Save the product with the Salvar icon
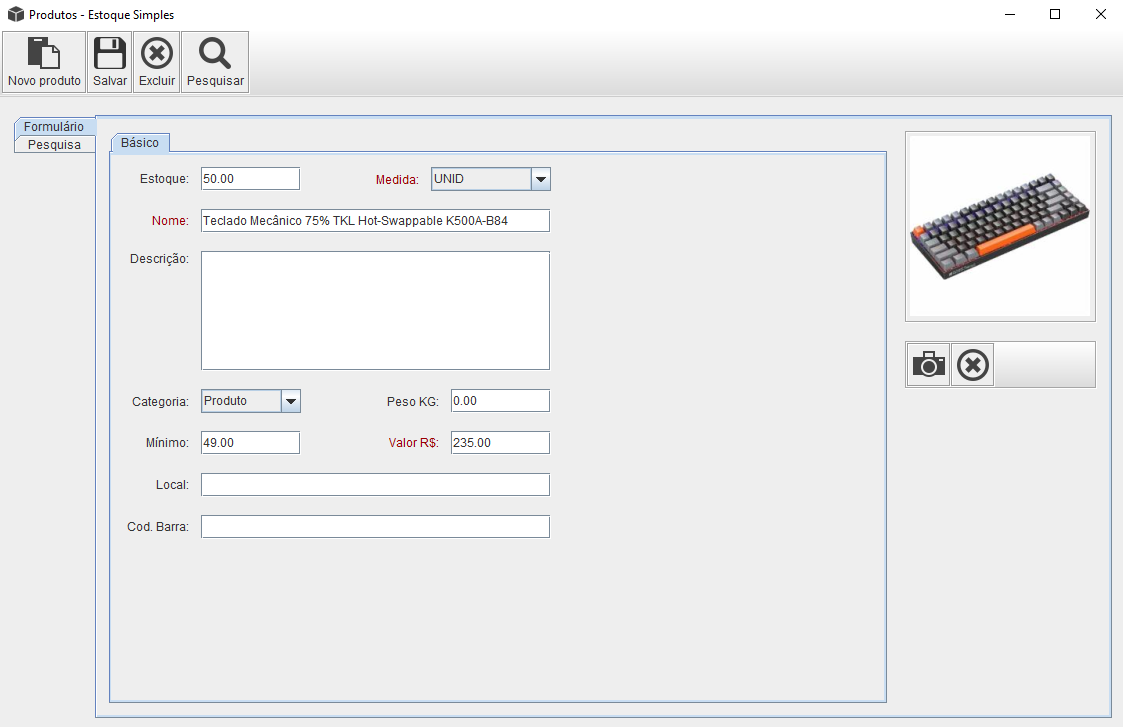Image resolution: width=1123 pixels, height=727 pixels. point(110,54)
